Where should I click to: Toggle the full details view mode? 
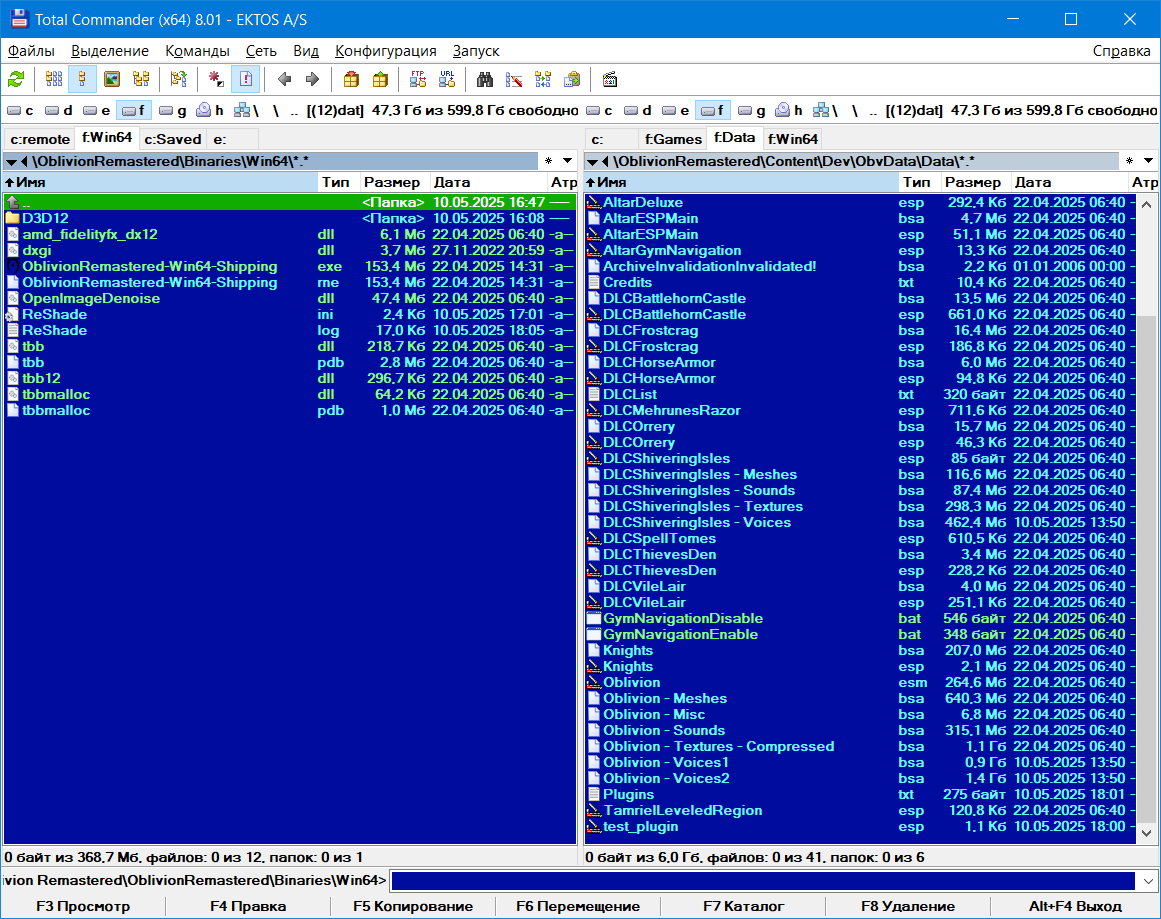click(x=82, y=79)
